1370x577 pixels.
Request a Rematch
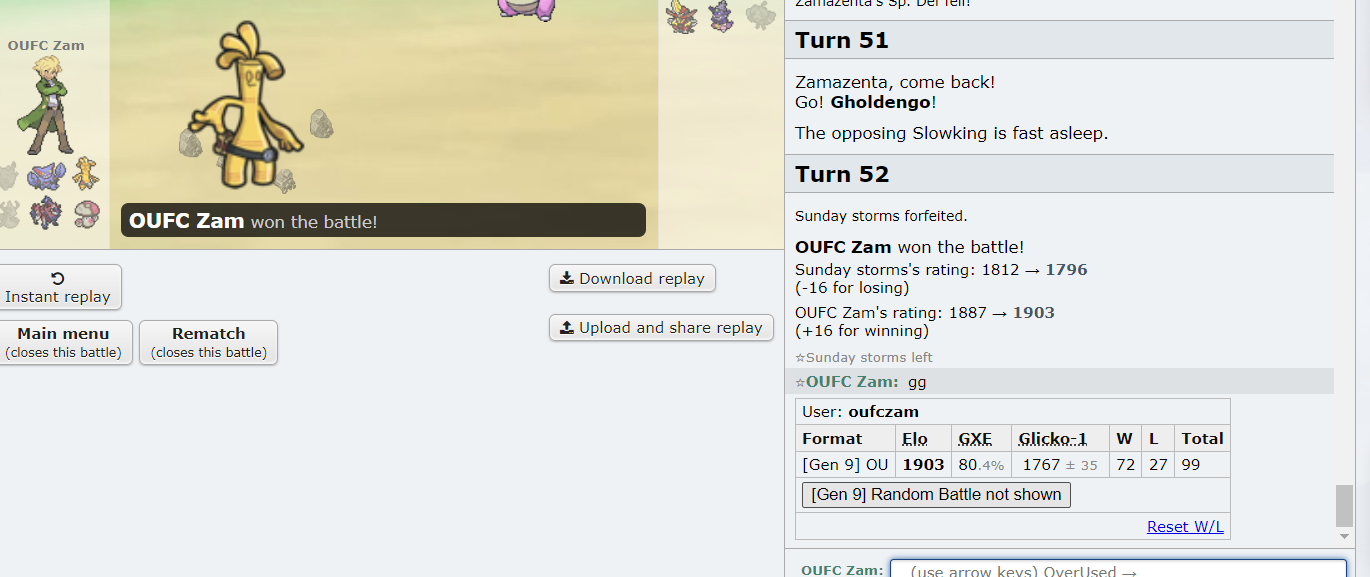208,342
